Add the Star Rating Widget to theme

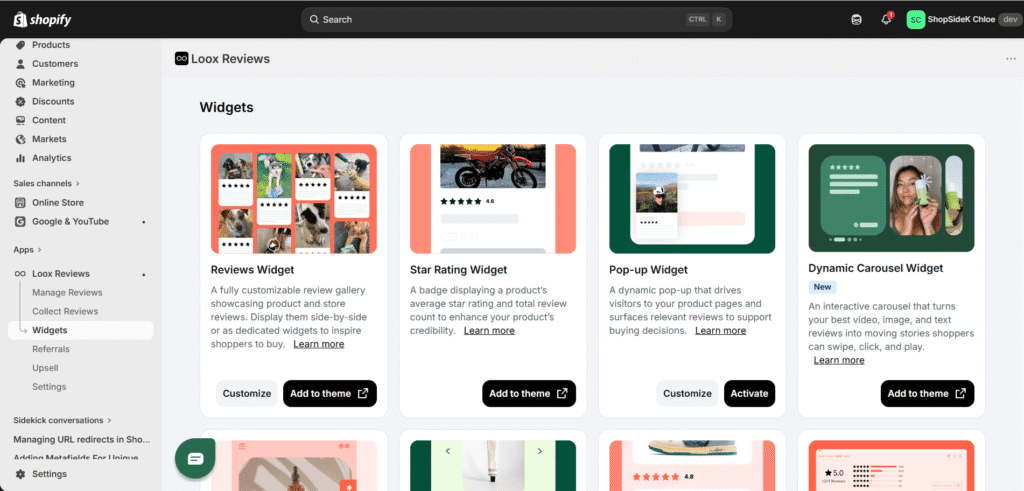(529, 394)
